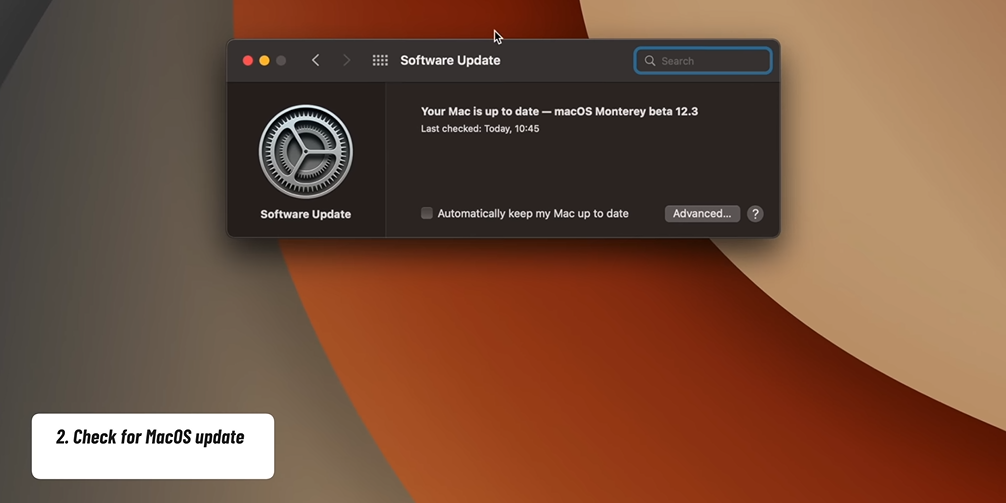The image size is (1006, 503).
Task: Click the 'Your Mac is up to date' message
Action: coord(559,111)
